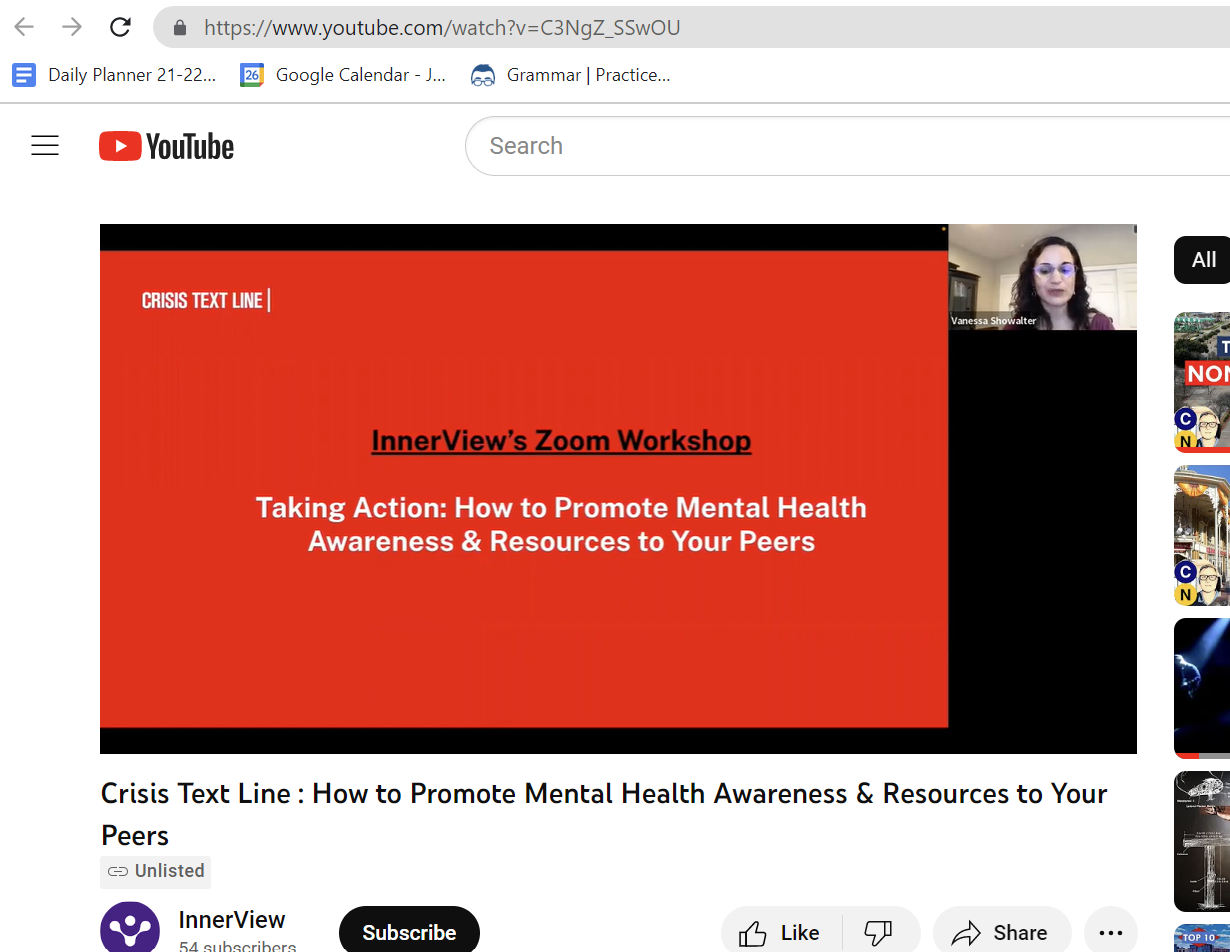Click the padlock site security icon

[180, 28]
